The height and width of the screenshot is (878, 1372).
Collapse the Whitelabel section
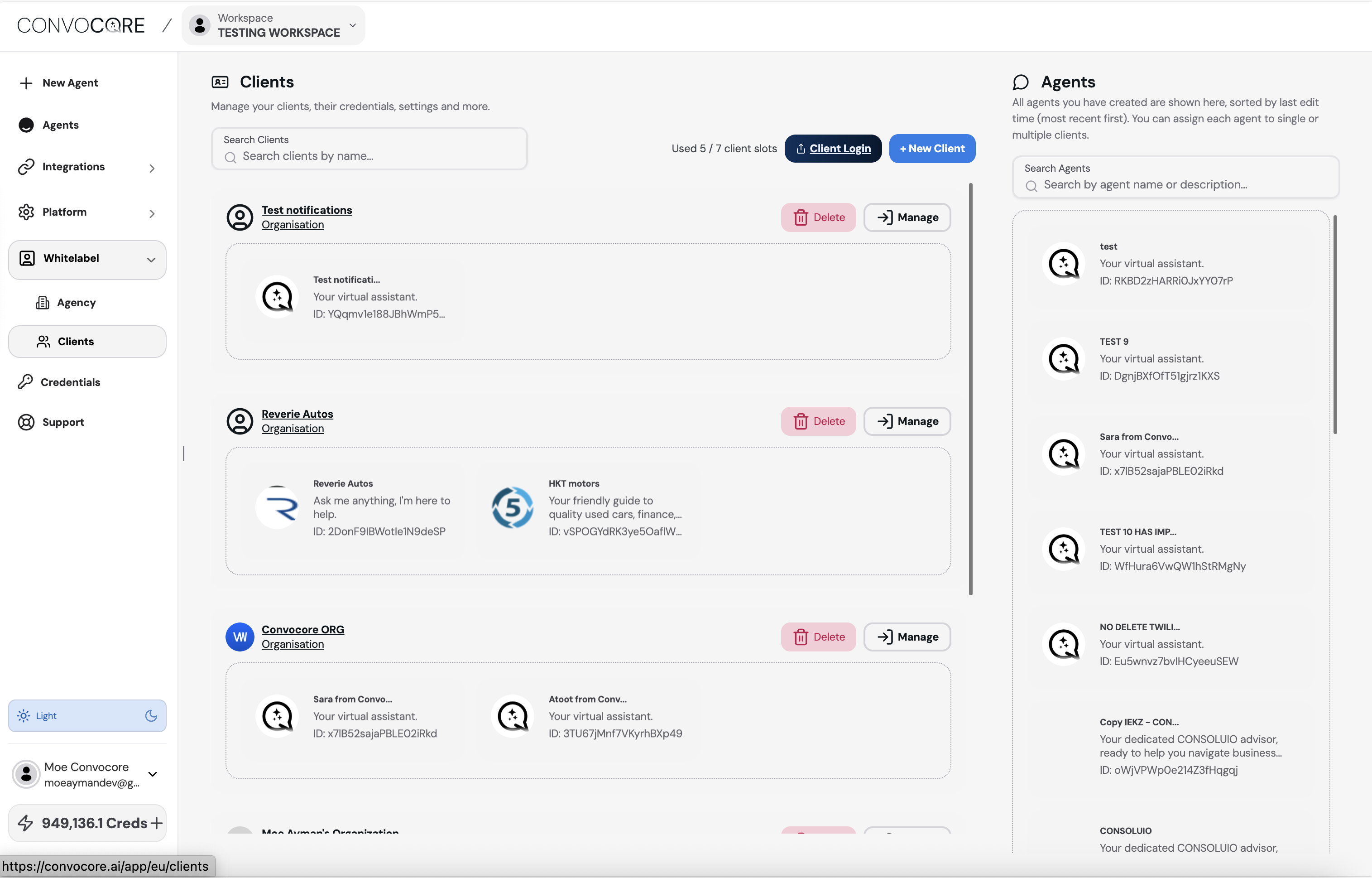pos(151,260)
